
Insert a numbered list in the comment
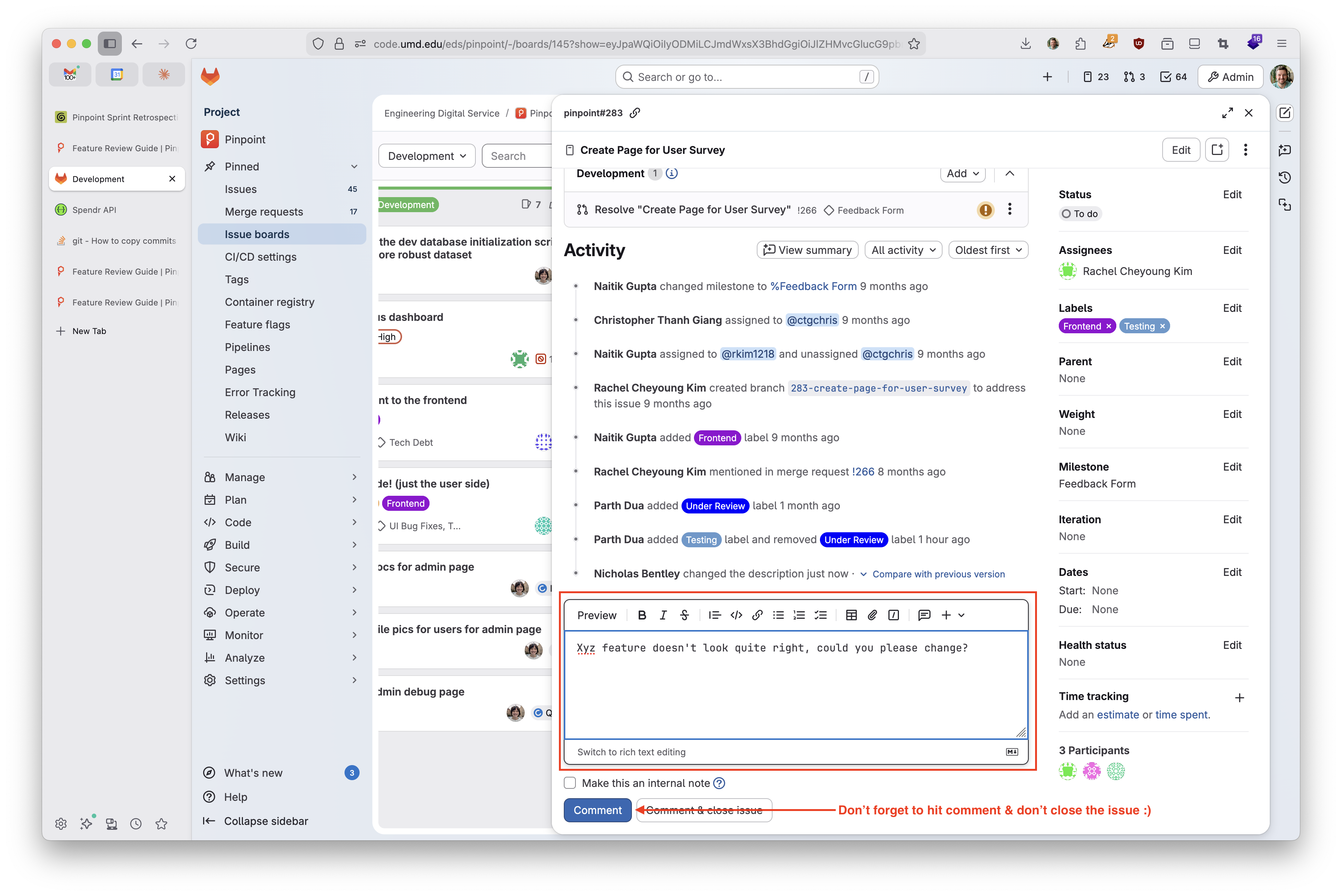[799, 615]
